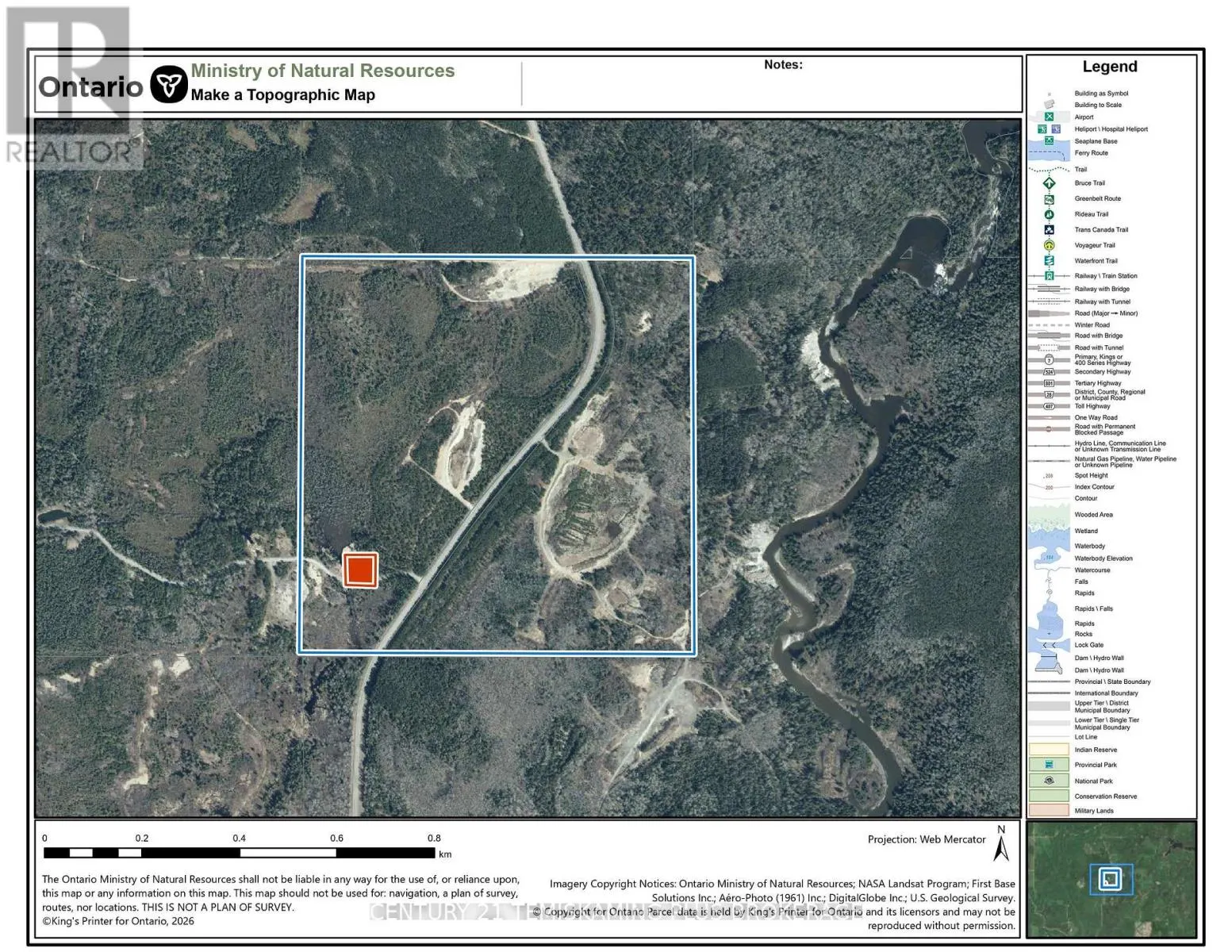Click the Rideau Trail round icon in the legend
The image size is (1232, 952).
[x=1049, y=214]
